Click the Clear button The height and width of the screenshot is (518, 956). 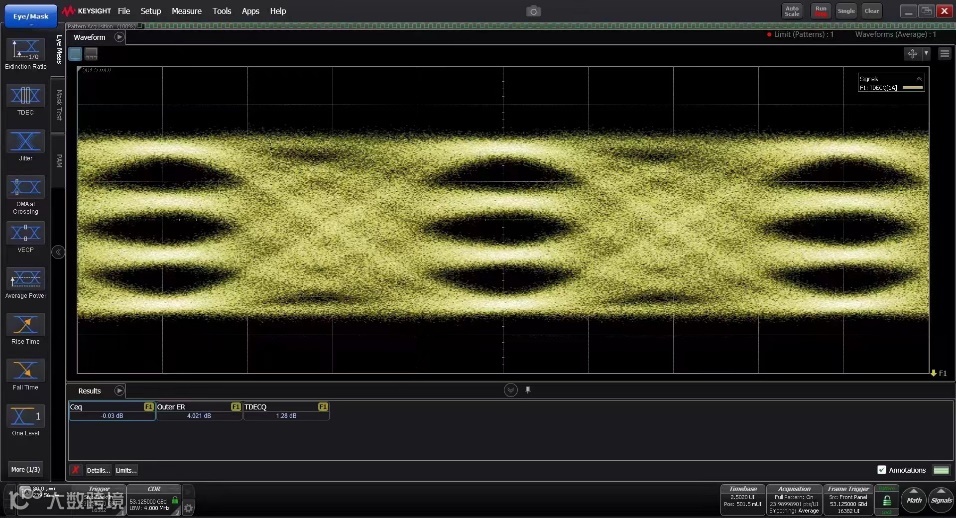tap(872, 11)
